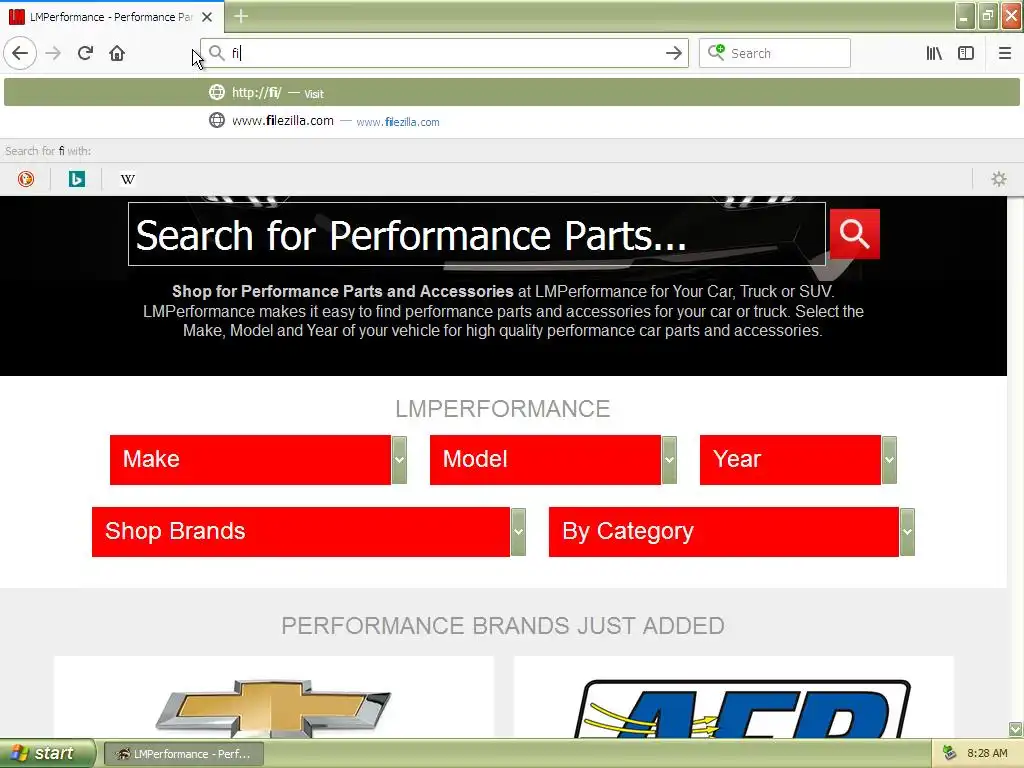Go back with the back arrow button
Viewport: 1024px width, 768px height.
click(x=20, y=53)
